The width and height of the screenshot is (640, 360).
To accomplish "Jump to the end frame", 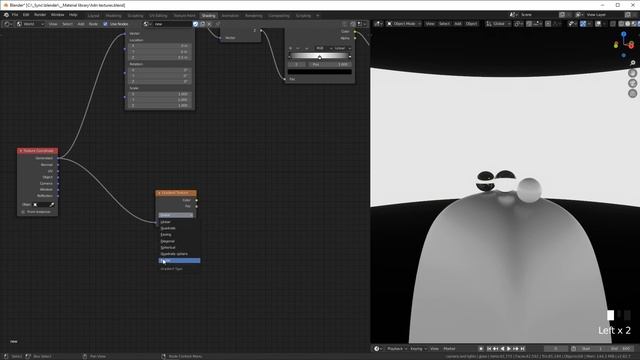I will click(x=522, y=349).
